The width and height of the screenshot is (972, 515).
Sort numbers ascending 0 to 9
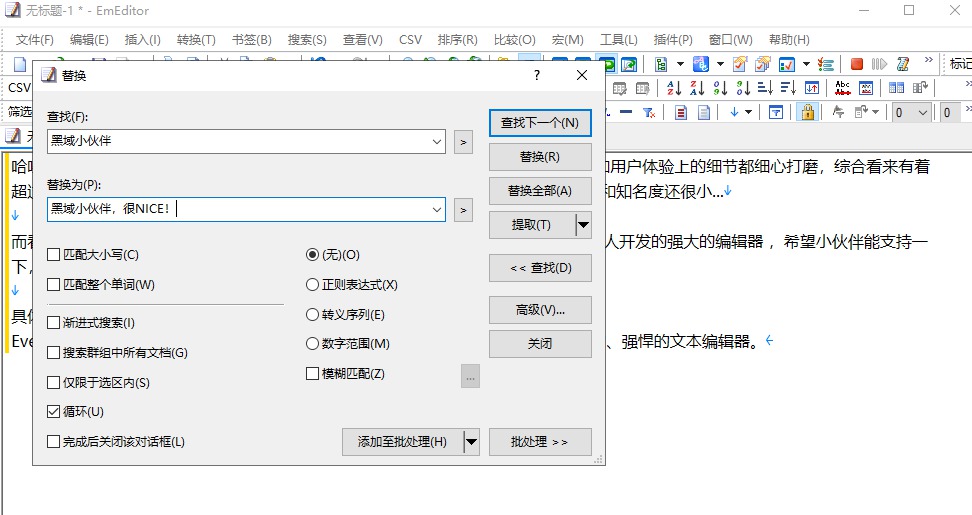pyautogui.click(x=720, y=88)
